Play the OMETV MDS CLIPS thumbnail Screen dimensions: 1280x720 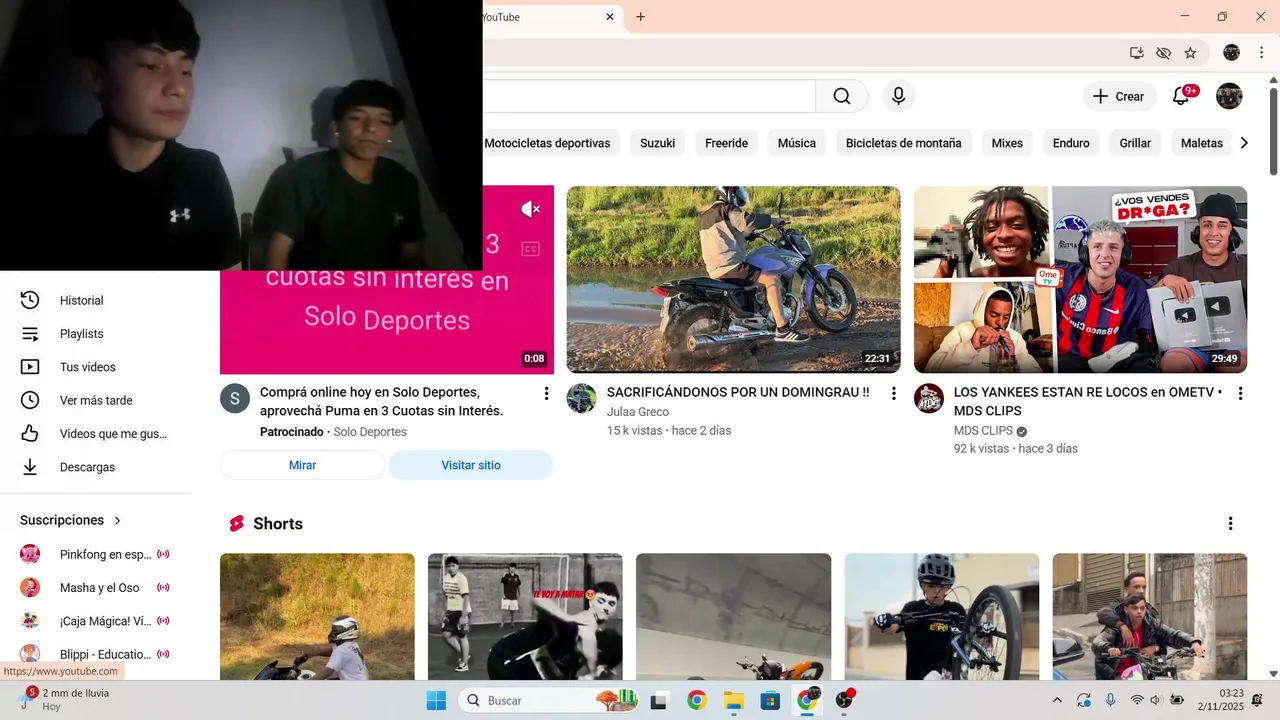pos(1080,279)
